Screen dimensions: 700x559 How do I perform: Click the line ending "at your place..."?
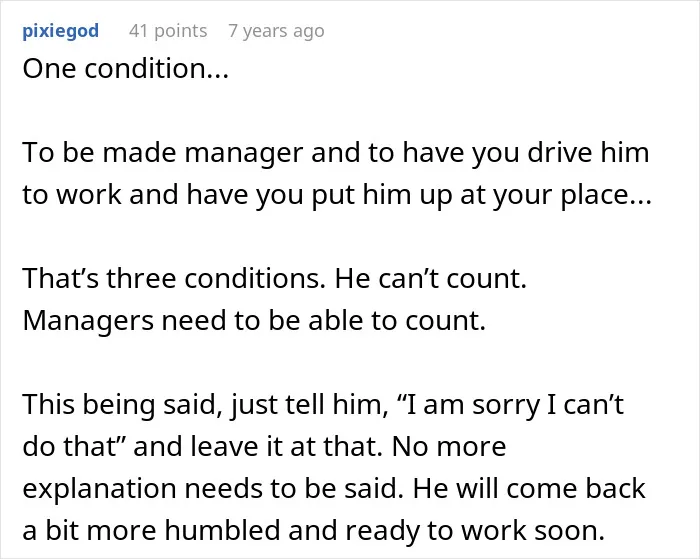[337, 195]
